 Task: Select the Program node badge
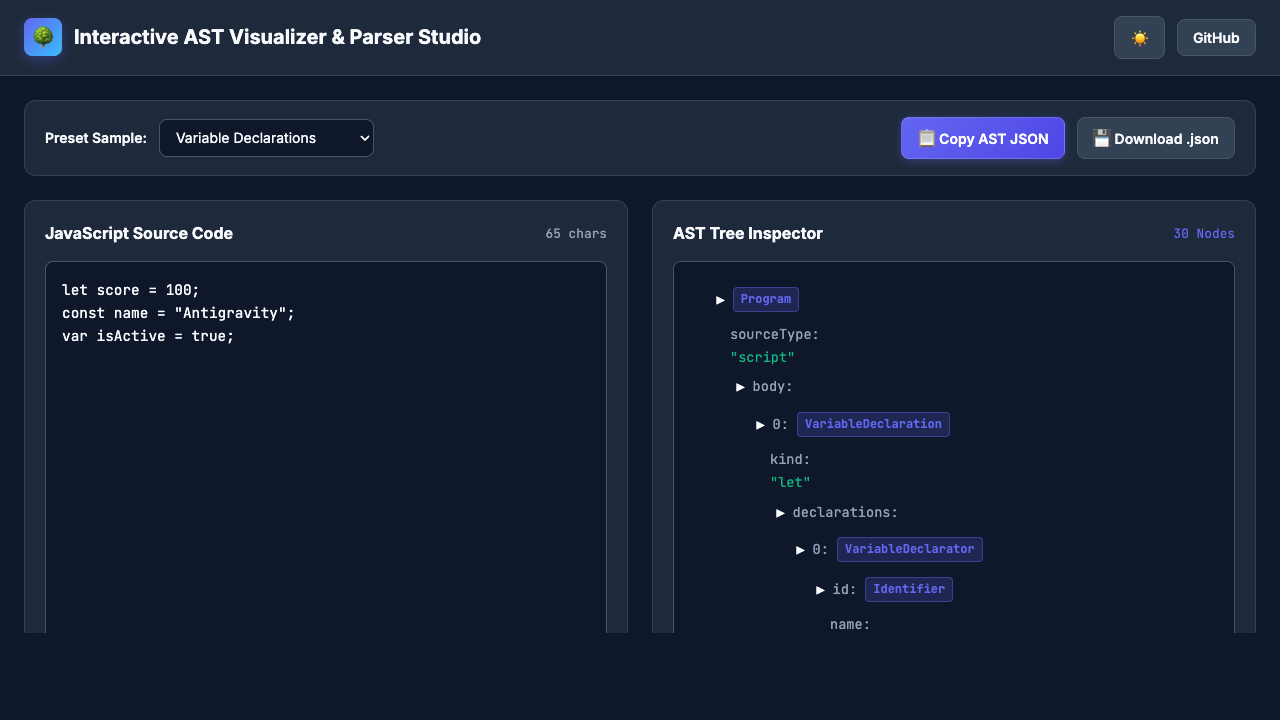click(x=766, y=299)
